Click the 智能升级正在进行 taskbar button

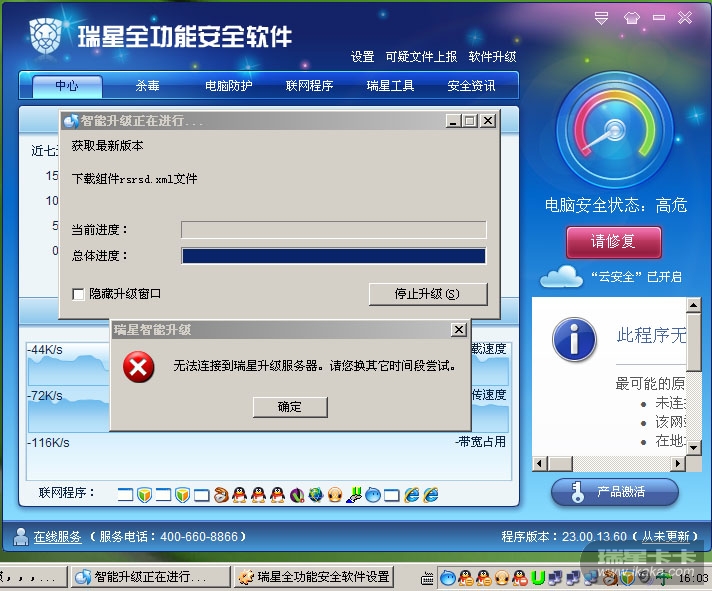click(151, 577)
